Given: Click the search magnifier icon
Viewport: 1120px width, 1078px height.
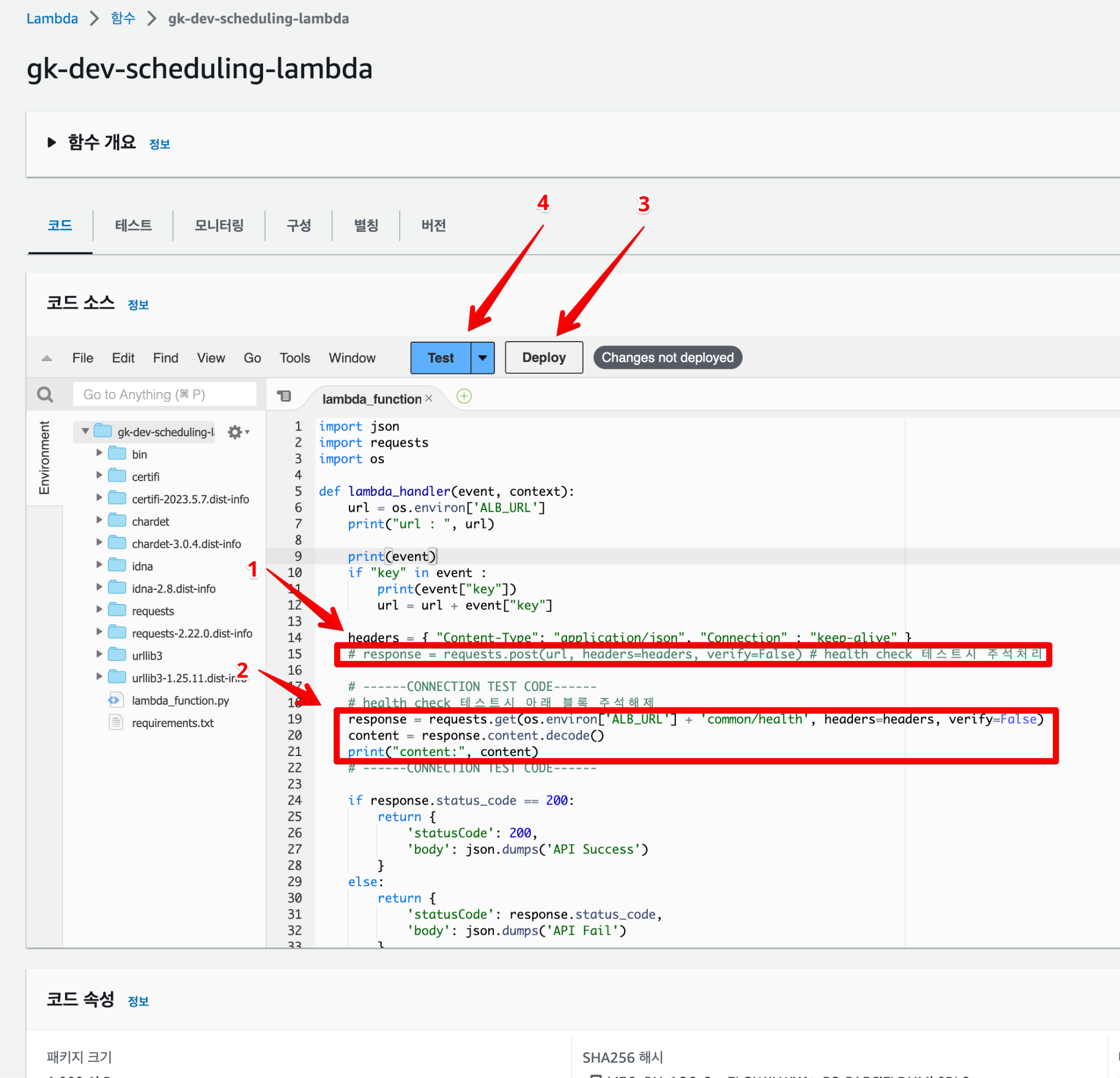Looking at the screenshot, I should [45, 394].
